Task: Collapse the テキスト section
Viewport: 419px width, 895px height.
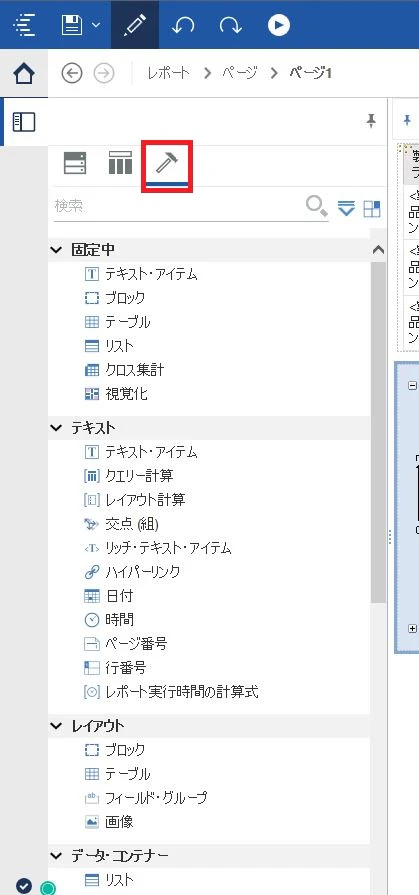Action: pos(56,428)
